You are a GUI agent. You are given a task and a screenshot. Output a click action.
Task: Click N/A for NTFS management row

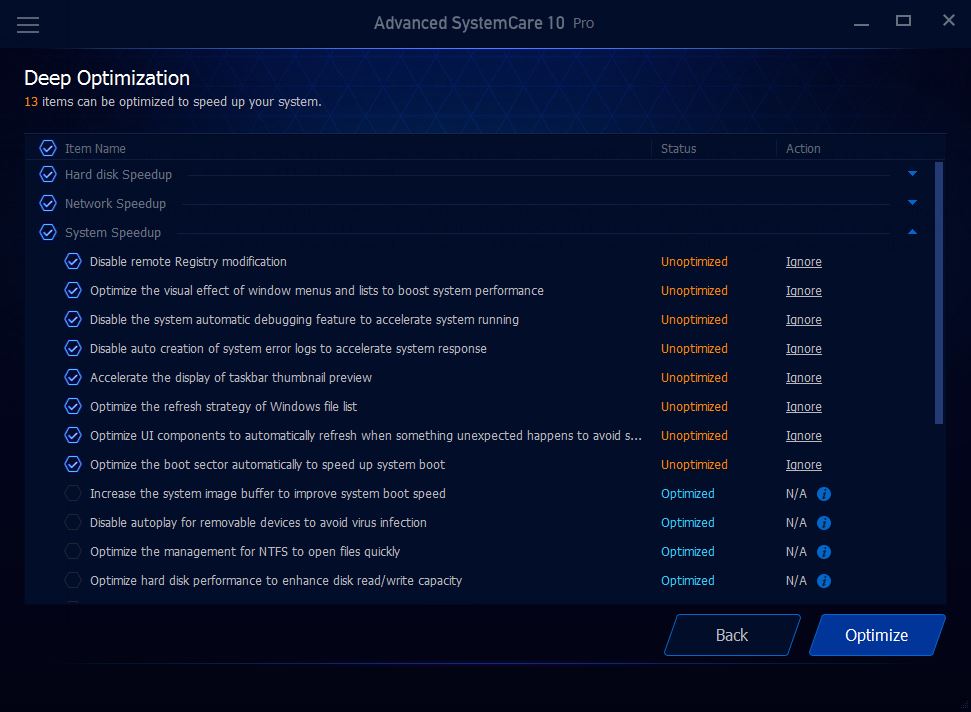click(x=796, y=552)
